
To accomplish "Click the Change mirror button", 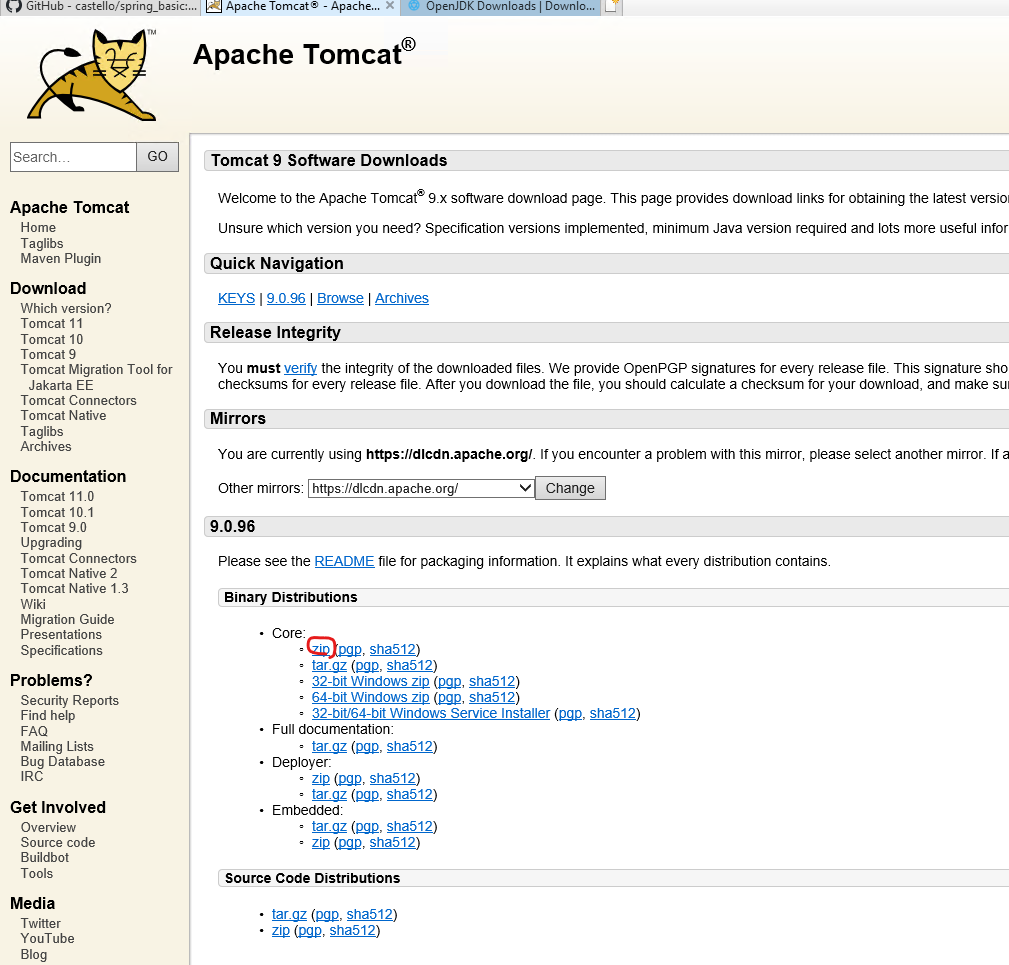I will (570, 488).
